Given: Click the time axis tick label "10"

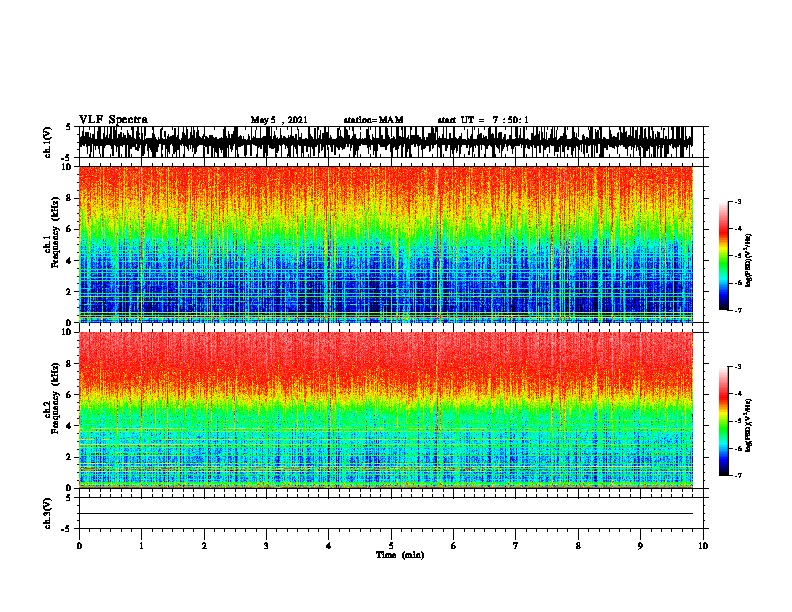Looking at the screenshot, I should point(703,545).
